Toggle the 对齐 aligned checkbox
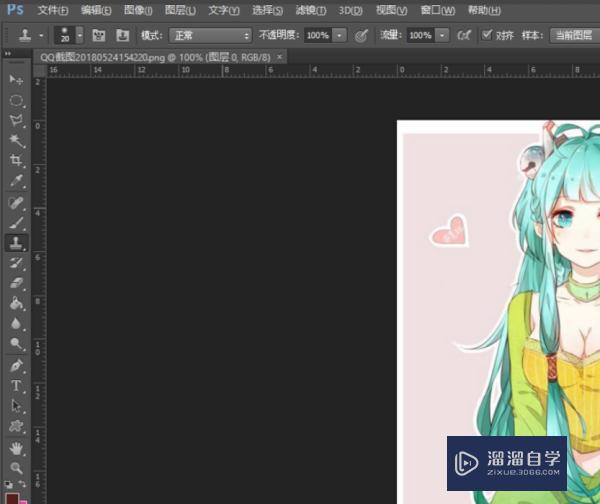Image resolution: width=600 pixels, height=504 pixels. tap(486, 35)
